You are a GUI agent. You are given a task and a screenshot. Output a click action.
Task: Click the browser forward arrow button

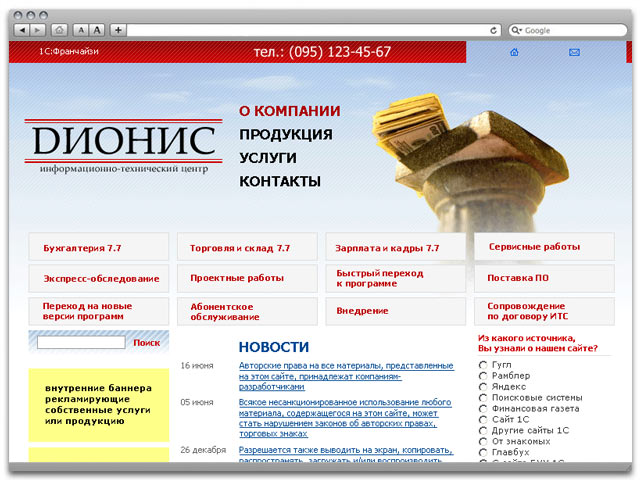37,30
